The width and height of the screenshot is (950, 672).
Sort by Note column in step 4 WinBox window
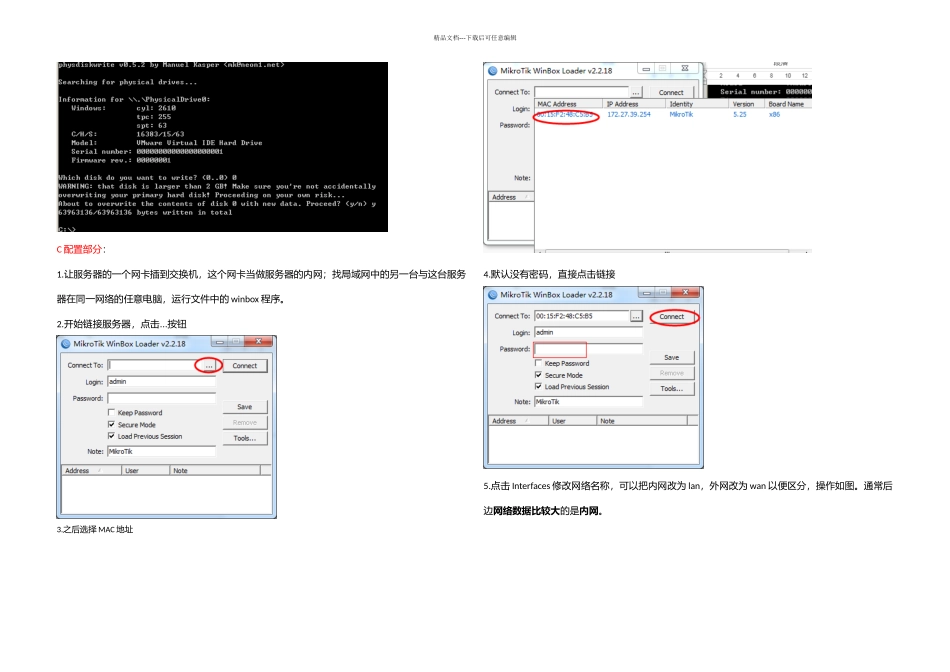(642, 421)
